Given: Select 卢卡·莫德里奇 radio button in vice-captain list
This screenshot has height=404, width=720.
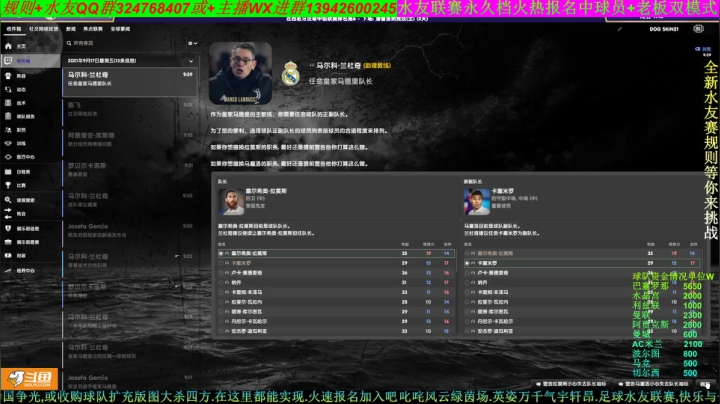Looking at the screenshot, I should point(467,273).
